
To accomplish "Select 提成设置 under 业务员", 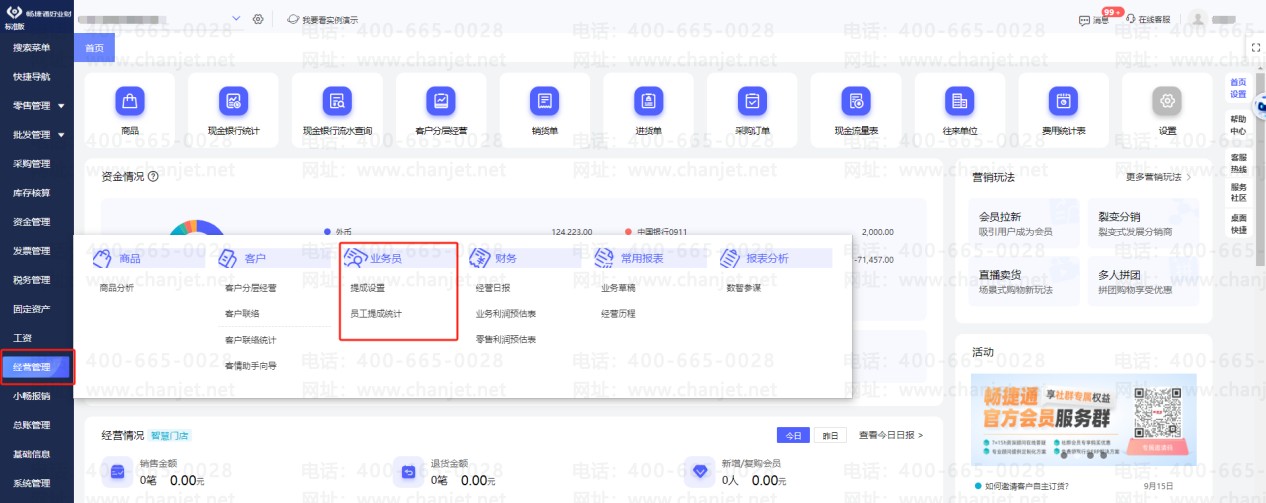I will pyautogui.click(x=367, y=288).
